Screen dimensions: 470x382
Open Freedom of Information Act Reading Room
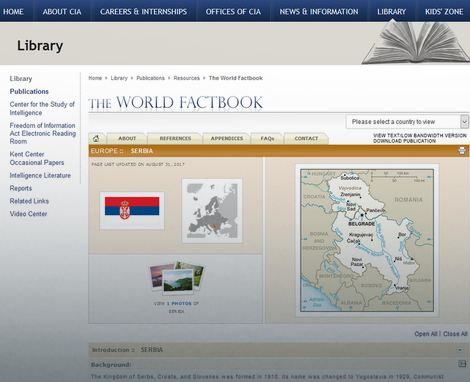pyautogui.click(x=43, y=133)
